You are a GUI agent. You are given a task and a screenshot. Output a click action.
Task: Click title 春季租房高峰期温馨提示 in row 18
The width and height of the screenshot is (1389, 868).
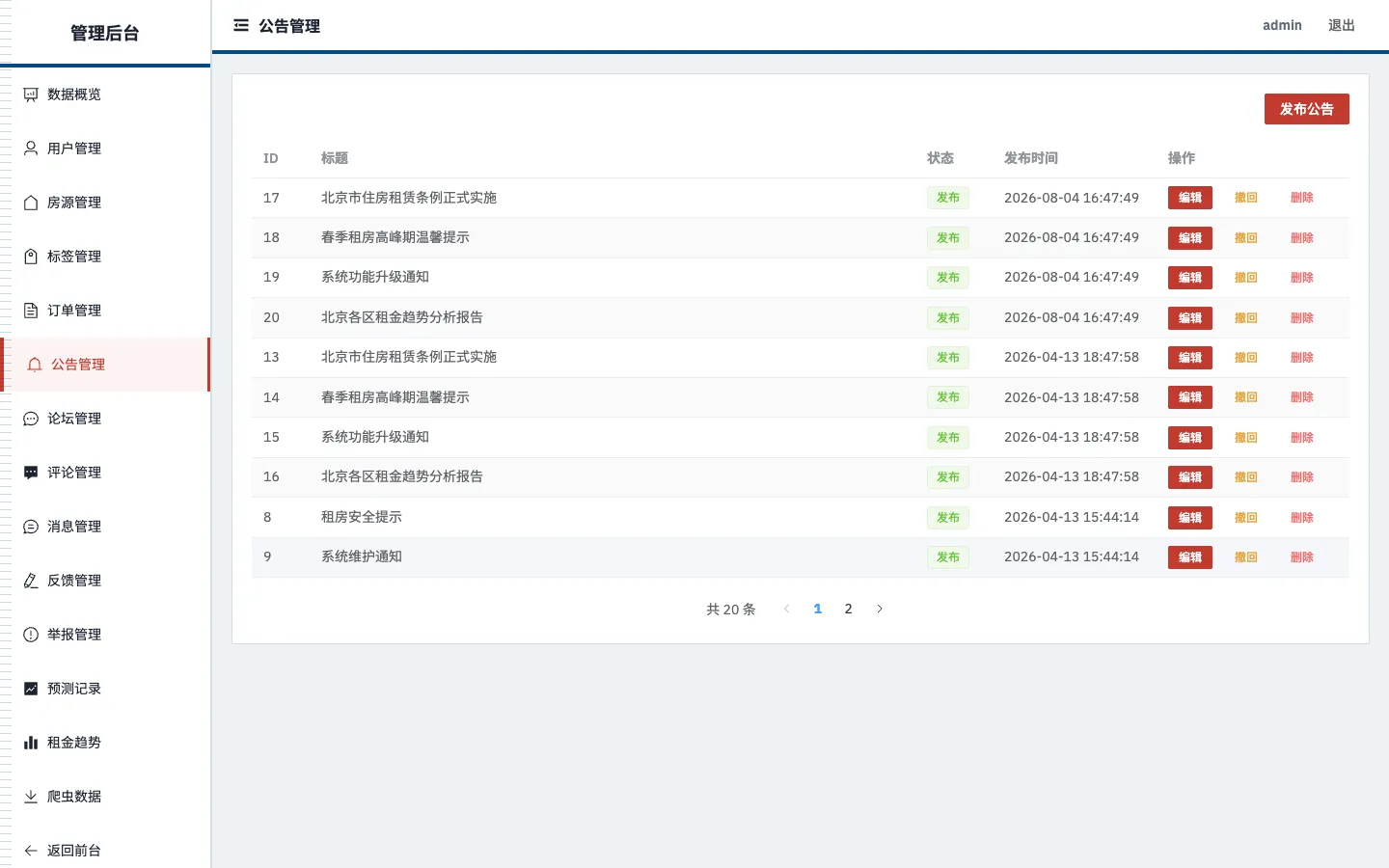tap(395, 237)
